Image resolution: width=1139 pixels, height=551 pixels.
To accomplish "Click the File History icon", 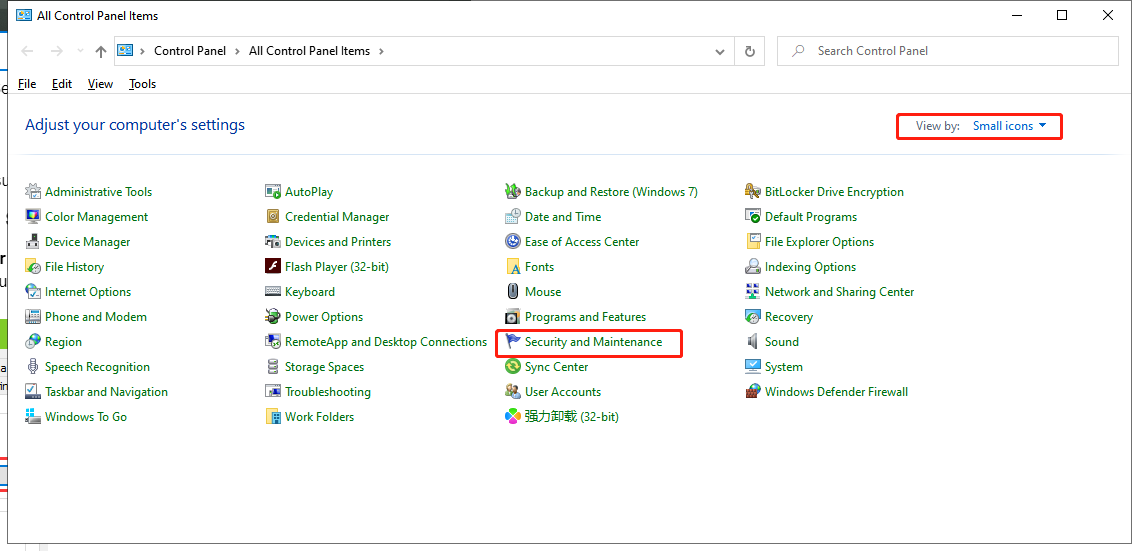I will (33, 266).
